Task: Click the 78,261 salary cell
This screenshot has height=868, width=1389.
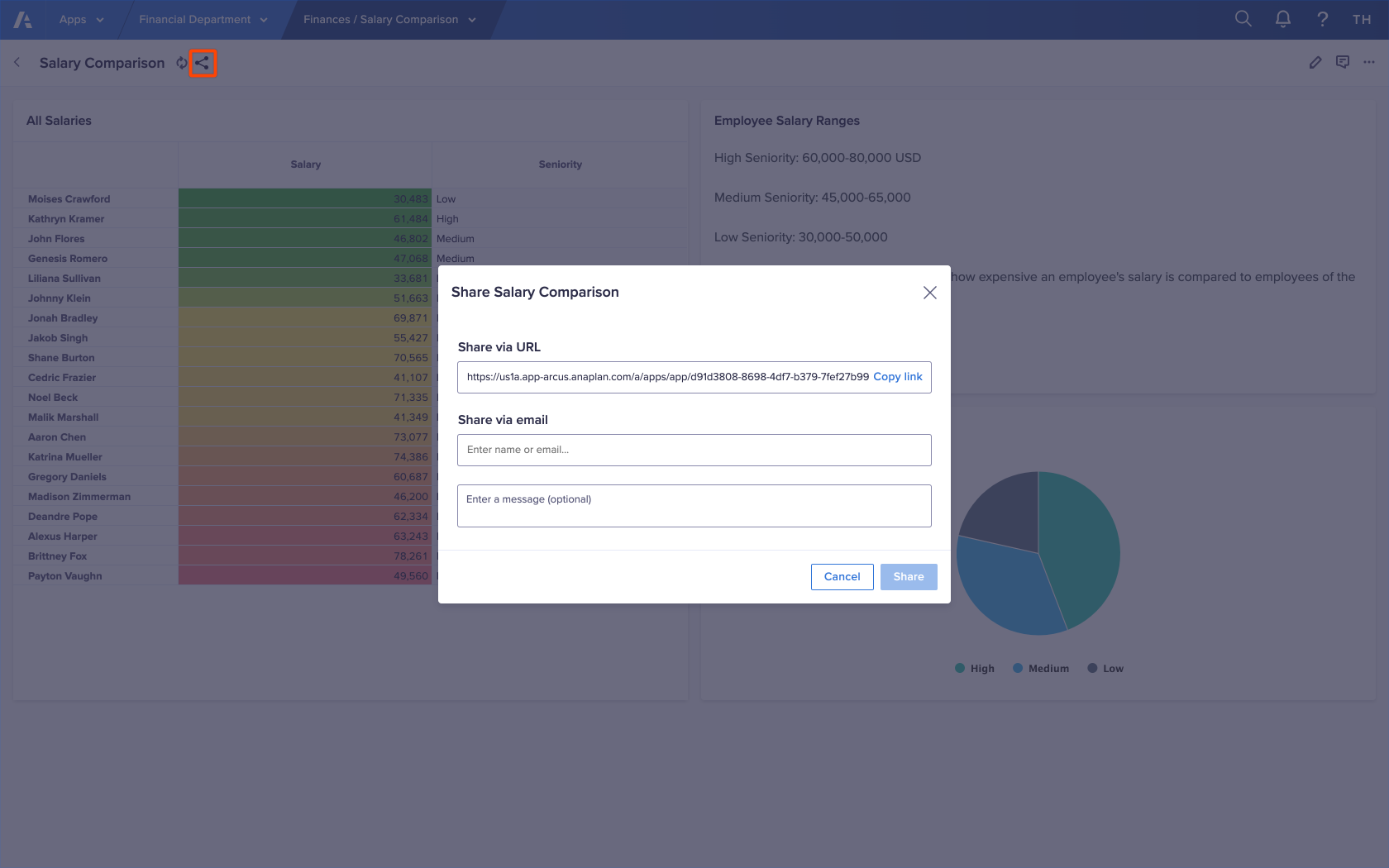Action: 305,556
